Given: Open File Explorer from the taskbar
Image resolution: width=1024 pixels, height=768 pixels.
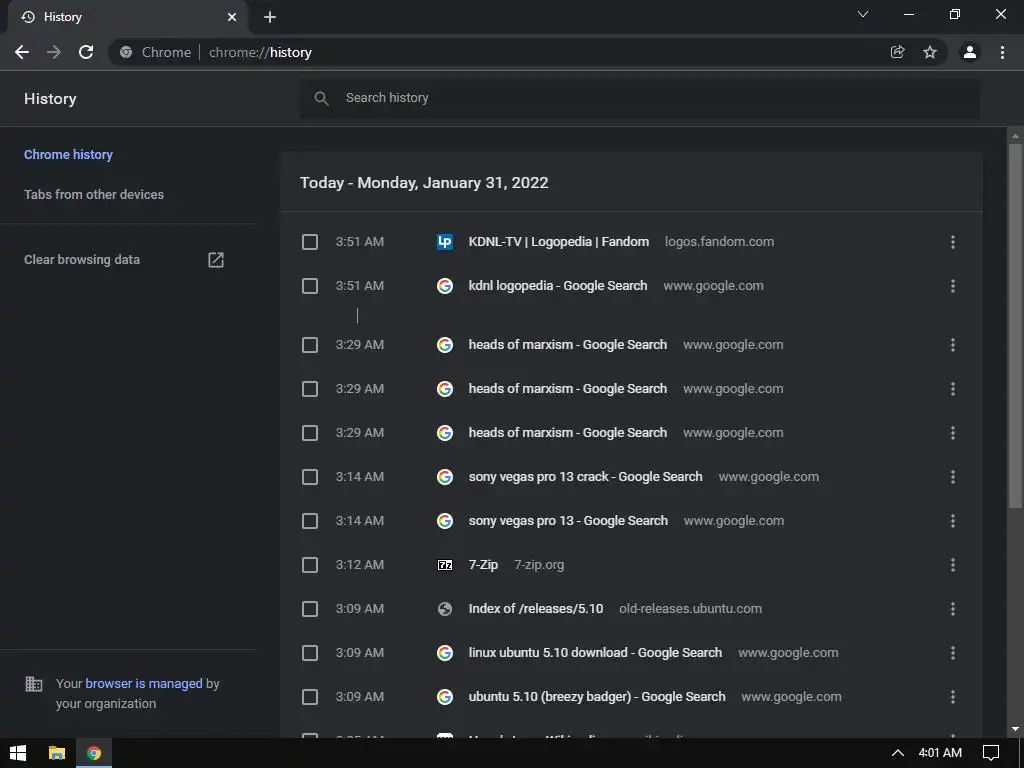Looking at the screenshot, I should (x=57, y=753).
